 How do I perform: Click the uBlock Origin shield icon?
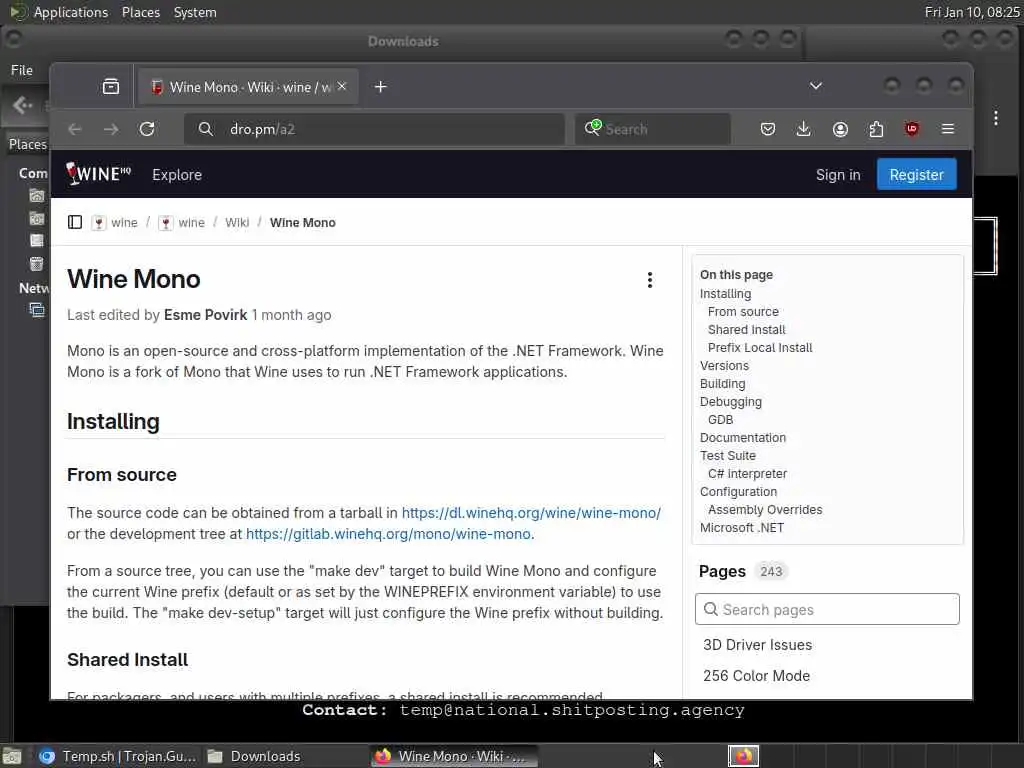(912, 129)
